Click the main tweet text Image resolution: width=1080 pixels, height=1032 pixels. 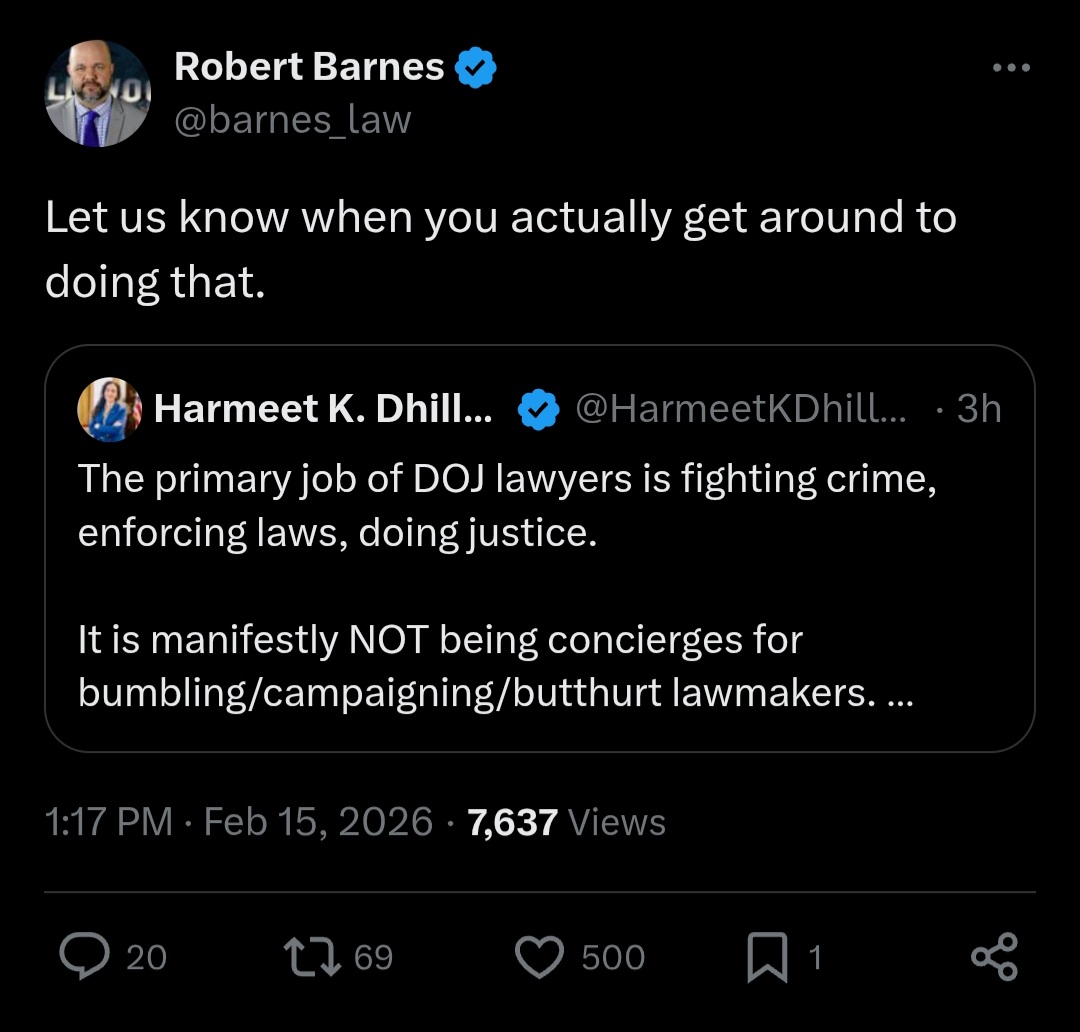click(x=500, y=250)
